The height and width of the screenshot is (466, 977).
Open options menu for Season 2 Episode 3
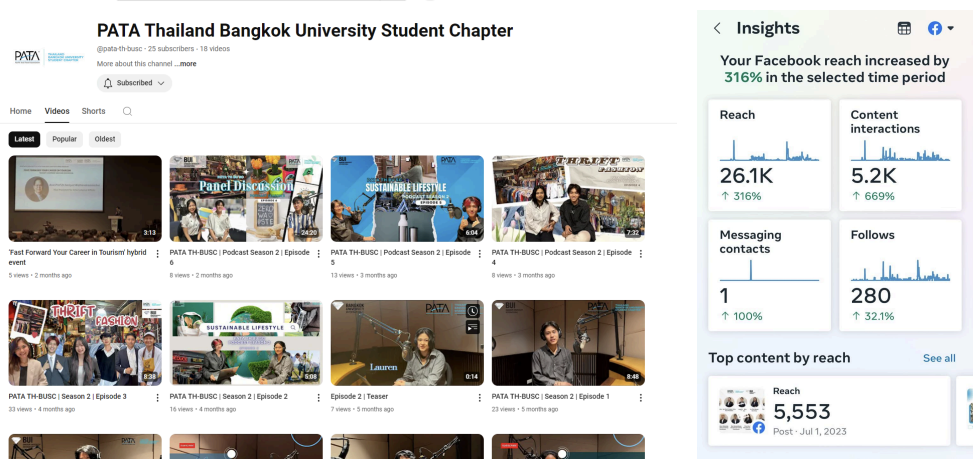click(157, 397)
